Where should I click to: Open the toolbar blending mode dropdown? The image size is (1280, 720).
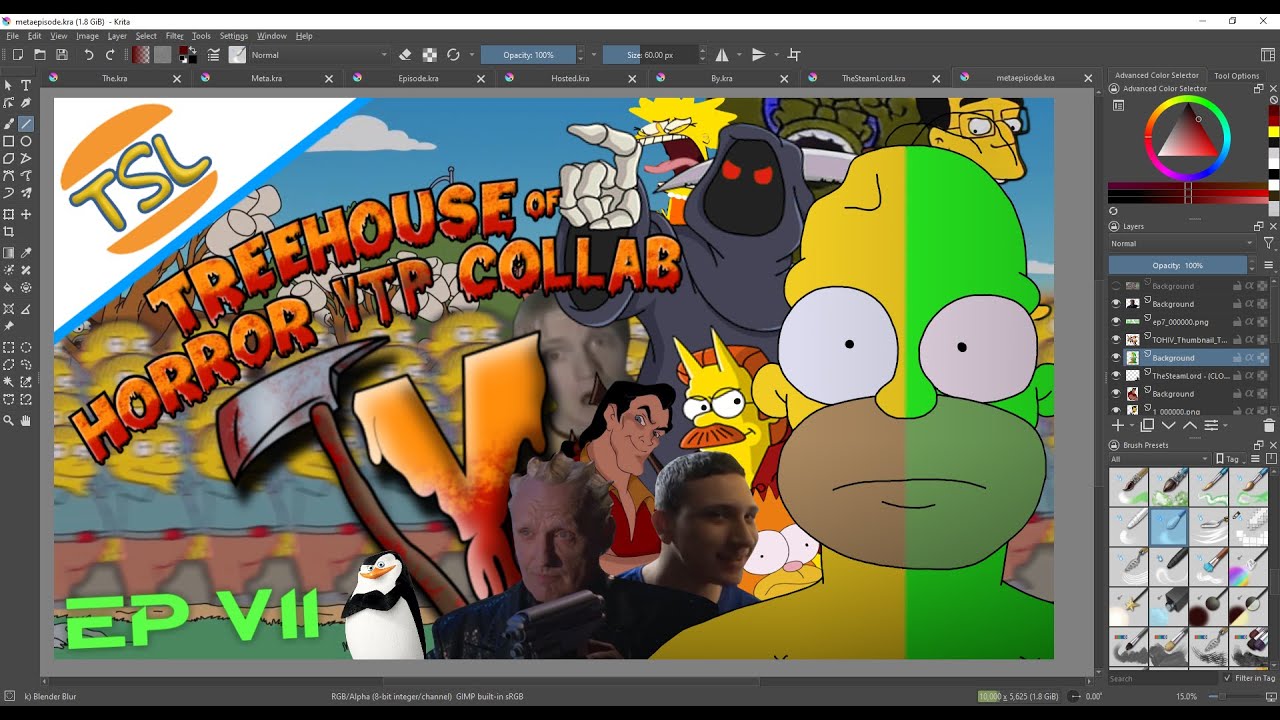[319, 55]
